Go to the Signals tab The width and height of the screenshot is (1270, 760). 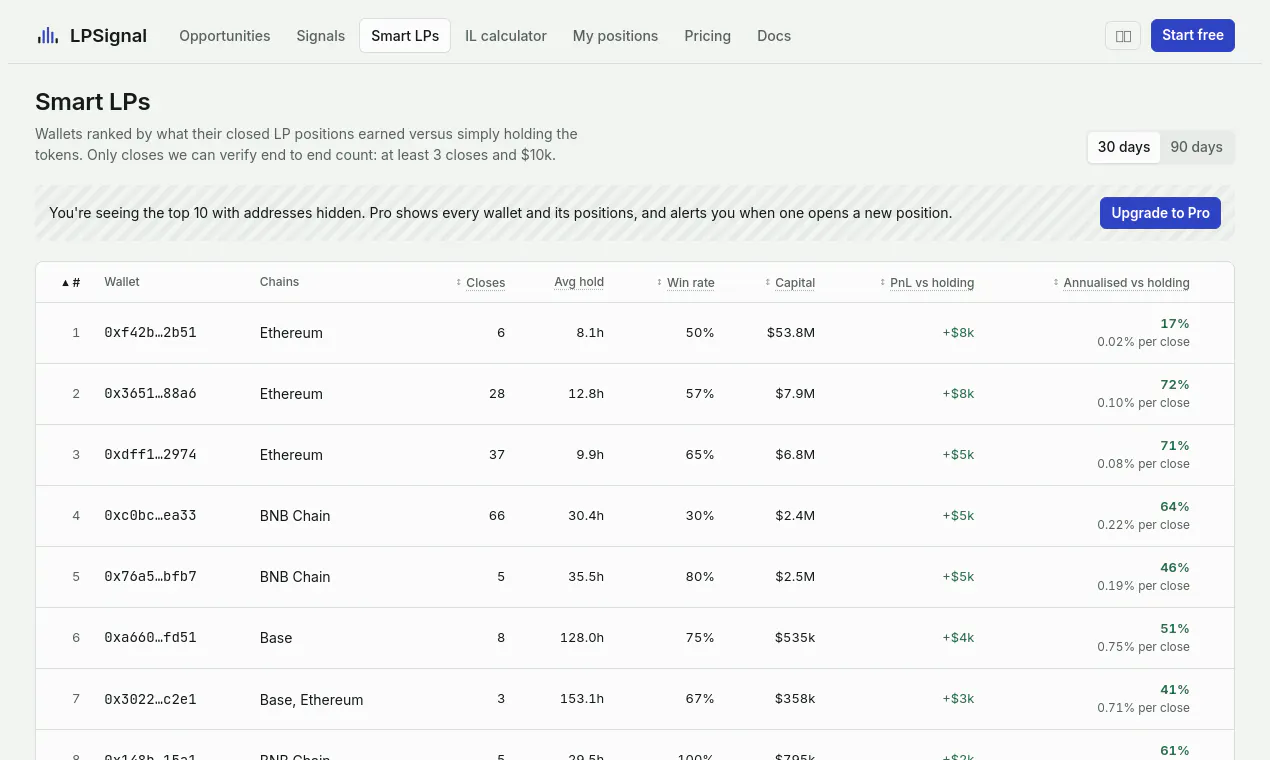[321, 36]
